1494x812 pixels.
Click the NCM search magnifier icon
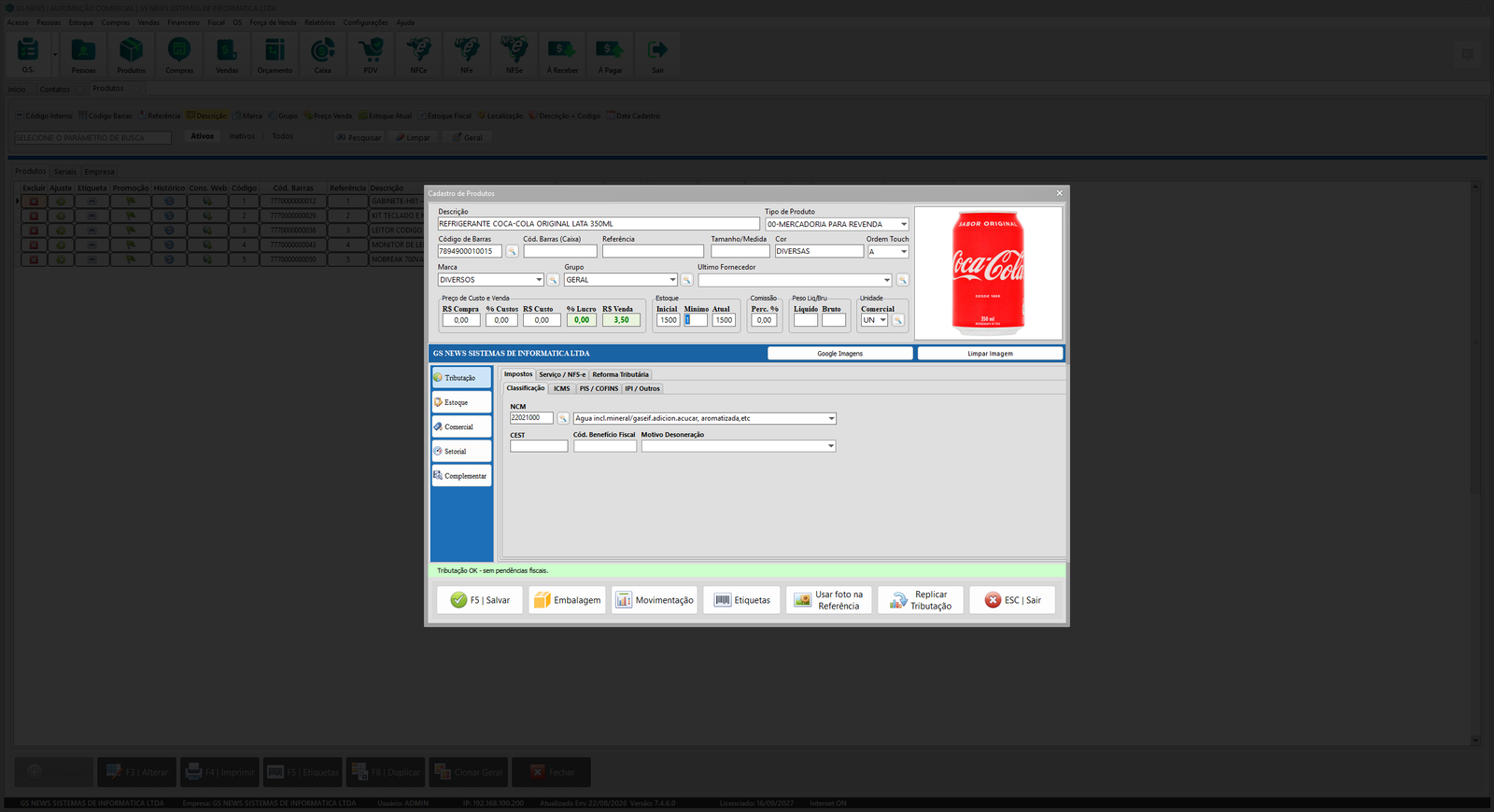coord(562,418)
